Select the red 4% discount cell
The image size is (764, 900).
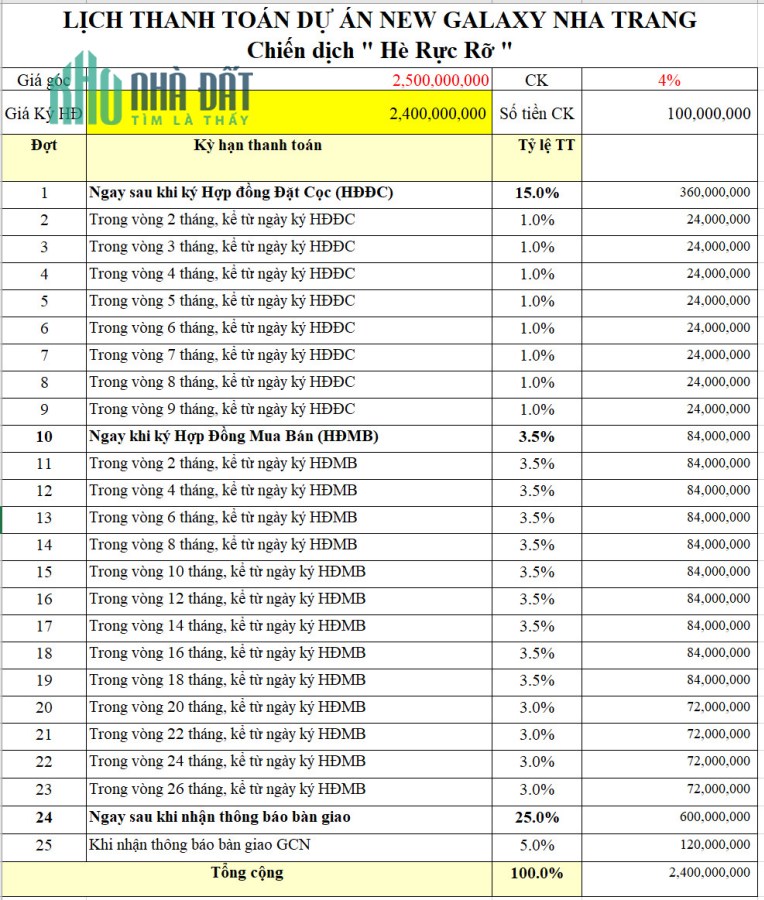(x=669, y=80)
